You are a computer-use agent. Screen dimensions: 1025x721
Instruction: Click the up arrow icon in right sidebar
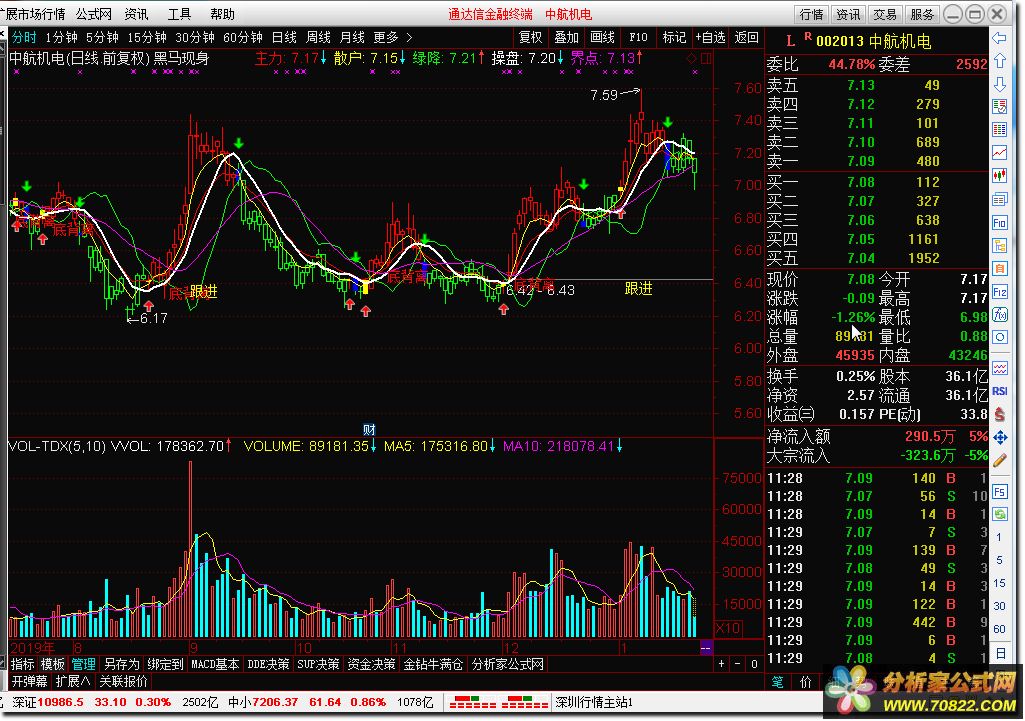pyautogui.click(x=1000, y=61)
